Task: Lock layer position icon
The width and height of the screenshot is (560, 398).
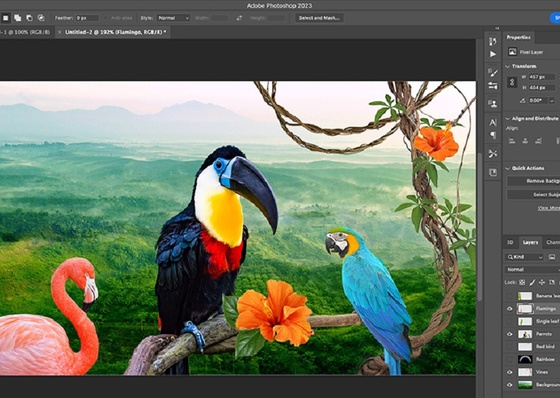Action: click(x=542, y=282)
